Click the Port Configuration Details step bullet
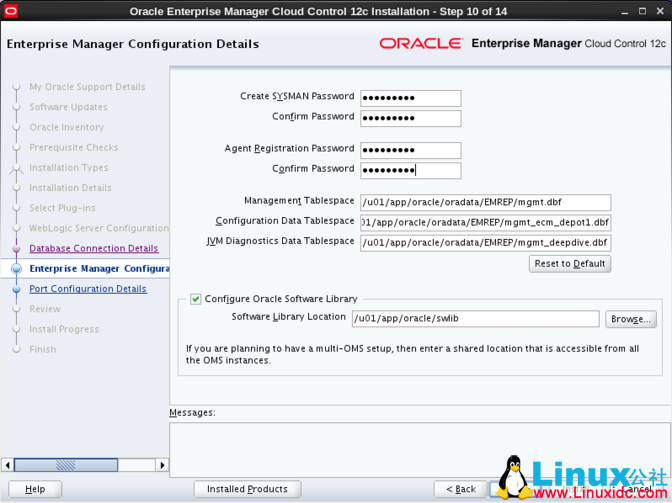Screen dimensions: 672x503 16,289
